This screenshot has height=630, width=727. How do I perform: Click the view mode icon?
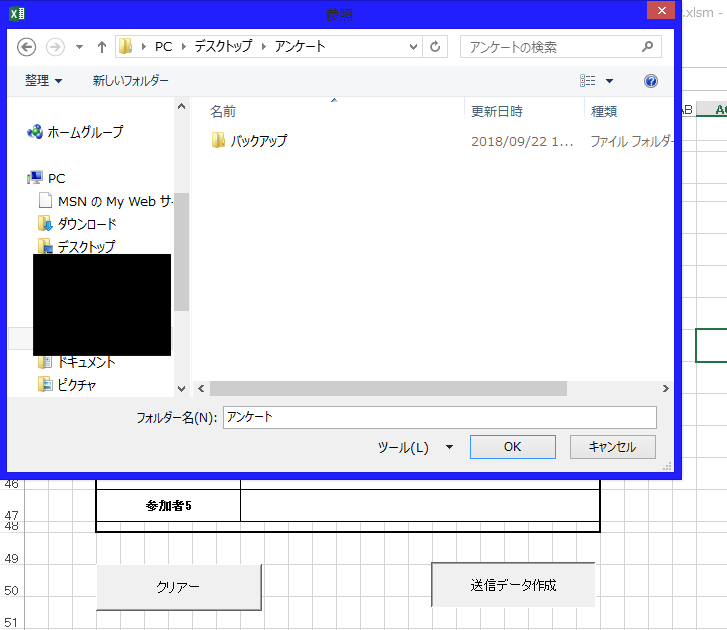[588, 81]
